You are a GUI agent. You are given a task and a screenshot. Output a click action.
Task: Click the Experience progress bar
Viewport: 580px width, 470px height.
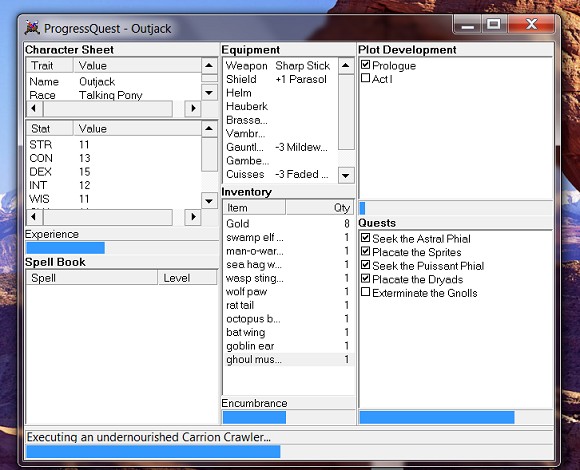(122, 247)
